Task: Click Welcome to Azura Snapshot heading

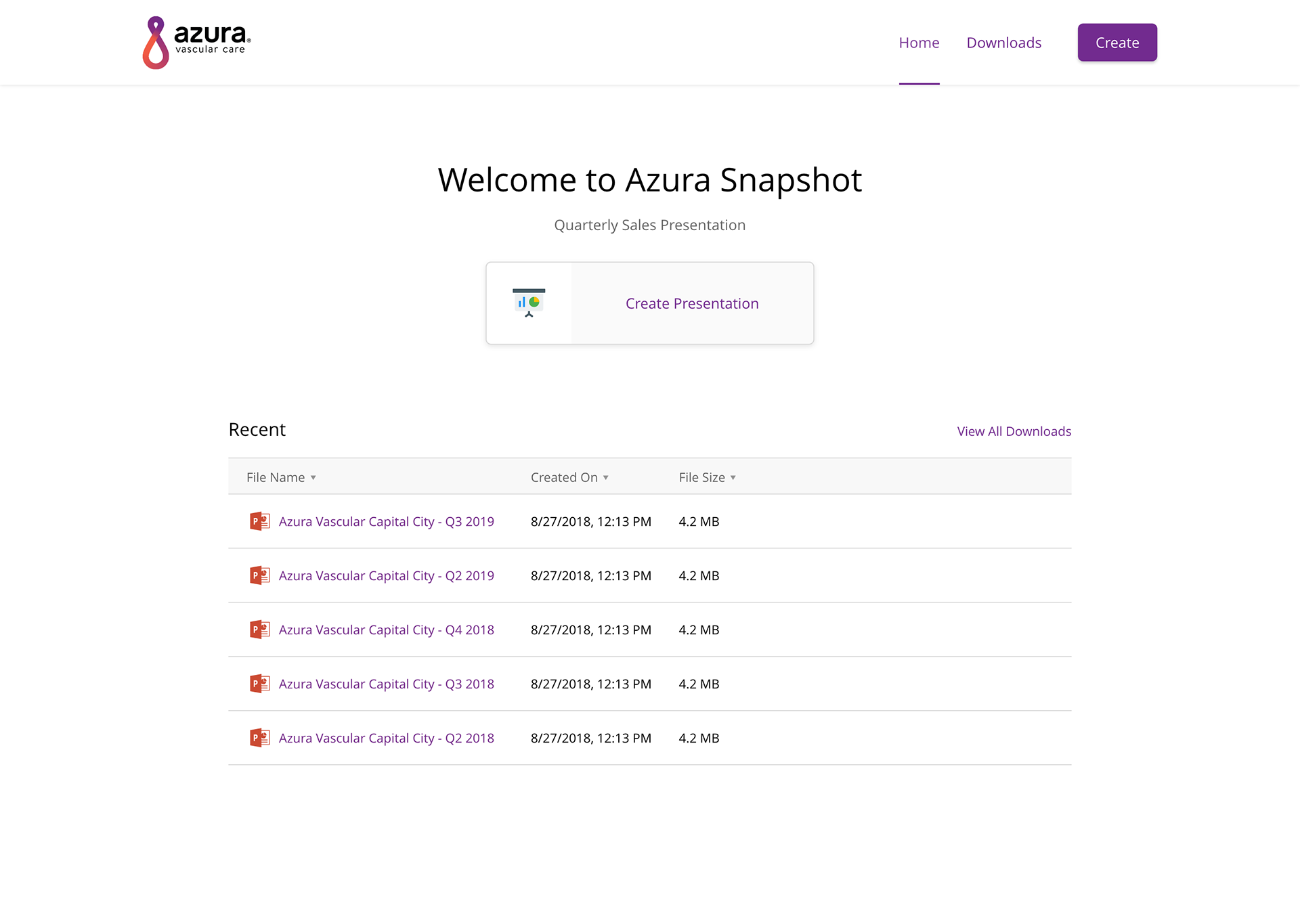Action: coord(650,180)
